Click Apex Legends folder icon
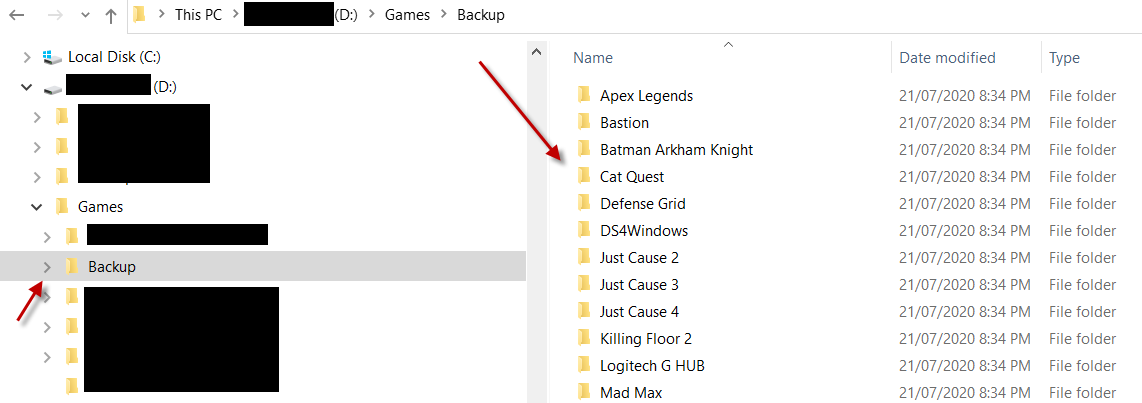This screenshot has height=403, width=1142. click(x=584, y=95)
